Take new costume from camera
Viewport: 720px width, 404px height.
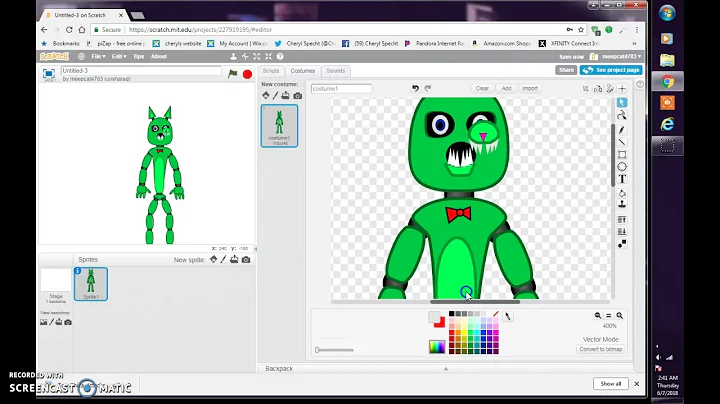tap(298, 95)
